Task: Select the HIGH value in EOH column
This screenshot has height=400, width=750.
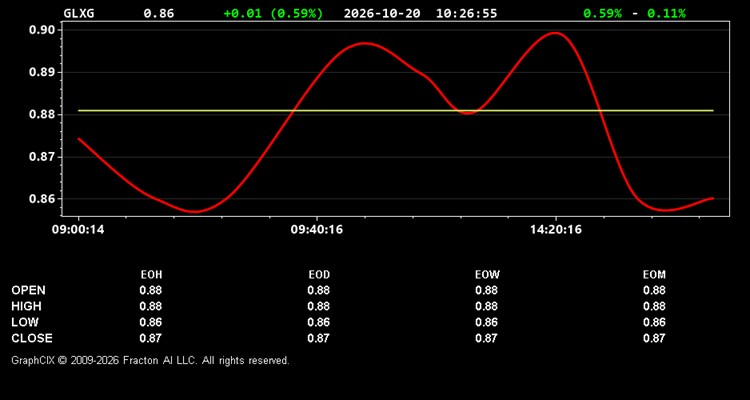Action: pyautogui.click(x=151, y=306)
